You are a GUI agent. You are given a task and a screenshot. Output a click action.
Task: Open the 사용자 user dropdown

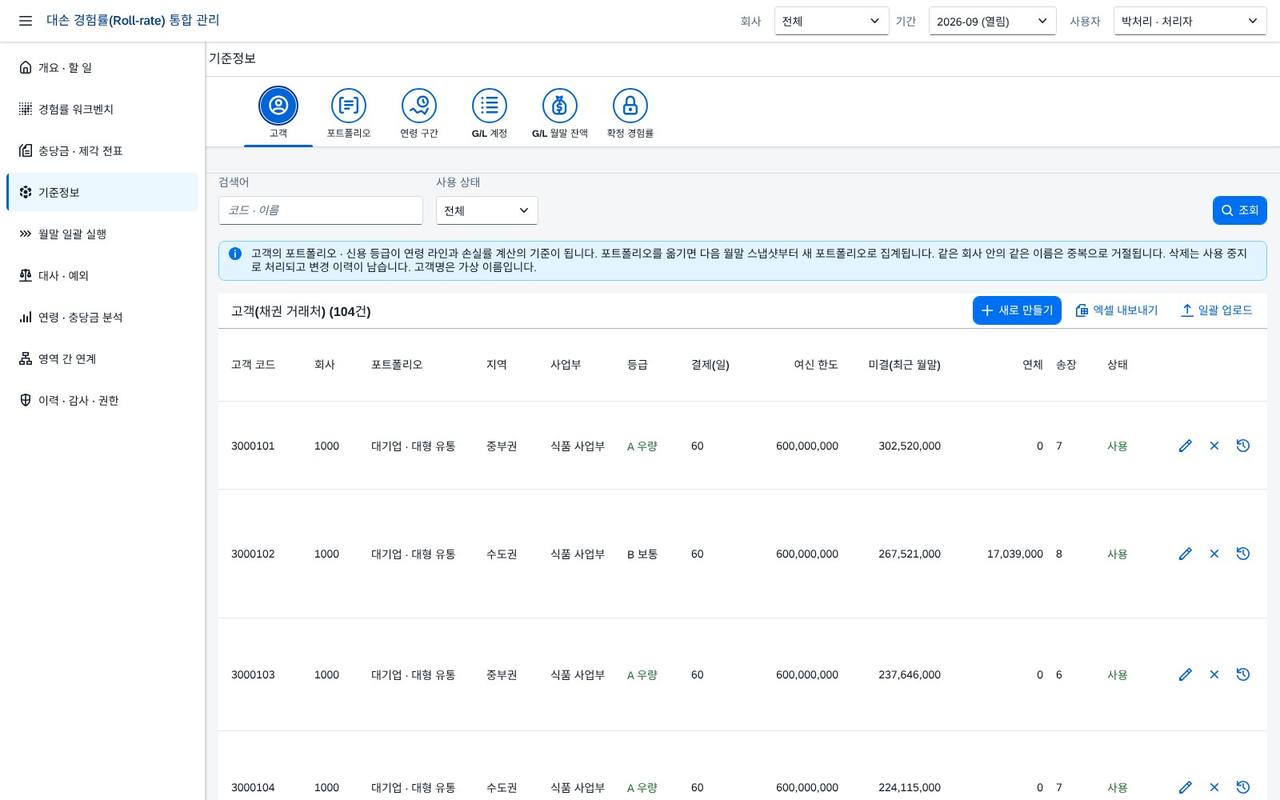1190,21
